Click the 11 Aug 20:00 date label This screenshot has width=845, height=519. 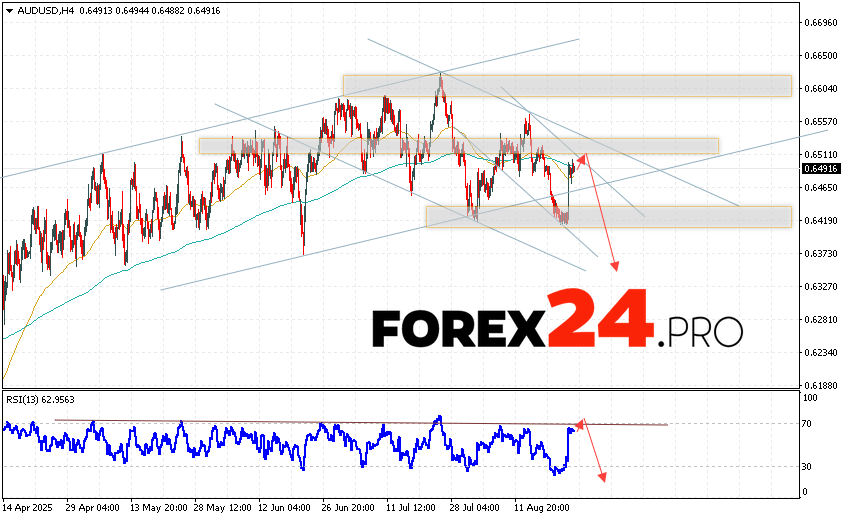pyautogui.click(x=540, y=507)
